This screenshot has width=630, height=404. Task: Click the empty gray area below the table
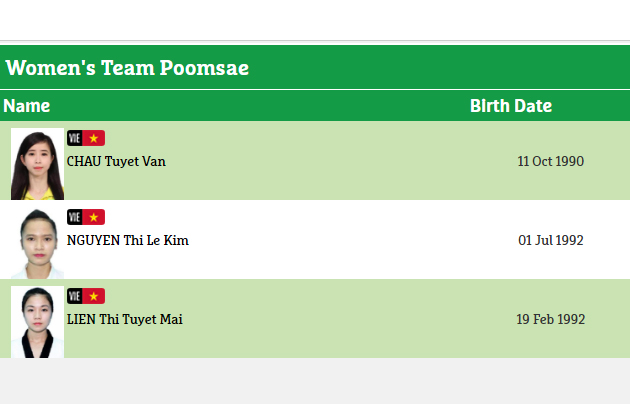[x=315, y=382]
